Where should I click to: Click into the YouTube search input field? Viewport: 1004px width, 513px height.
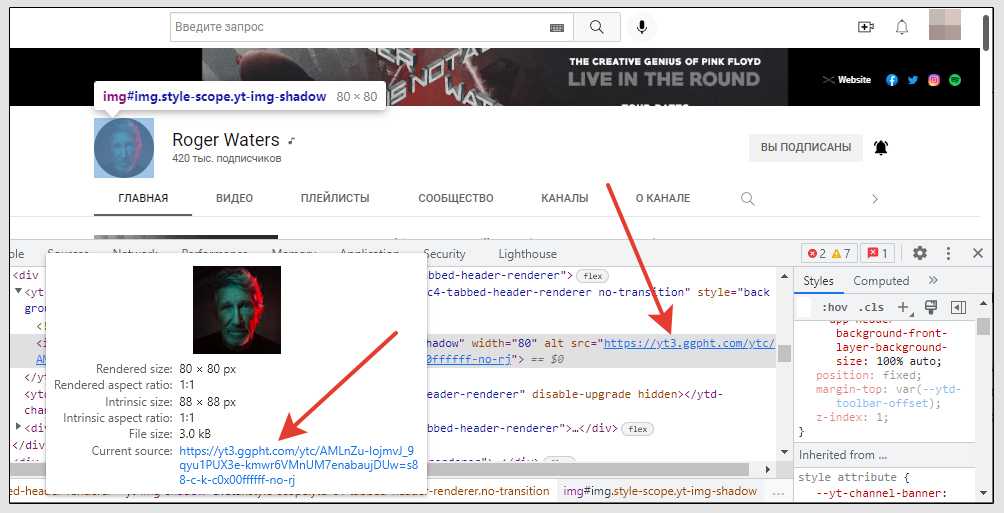click(x=355, y=27)
